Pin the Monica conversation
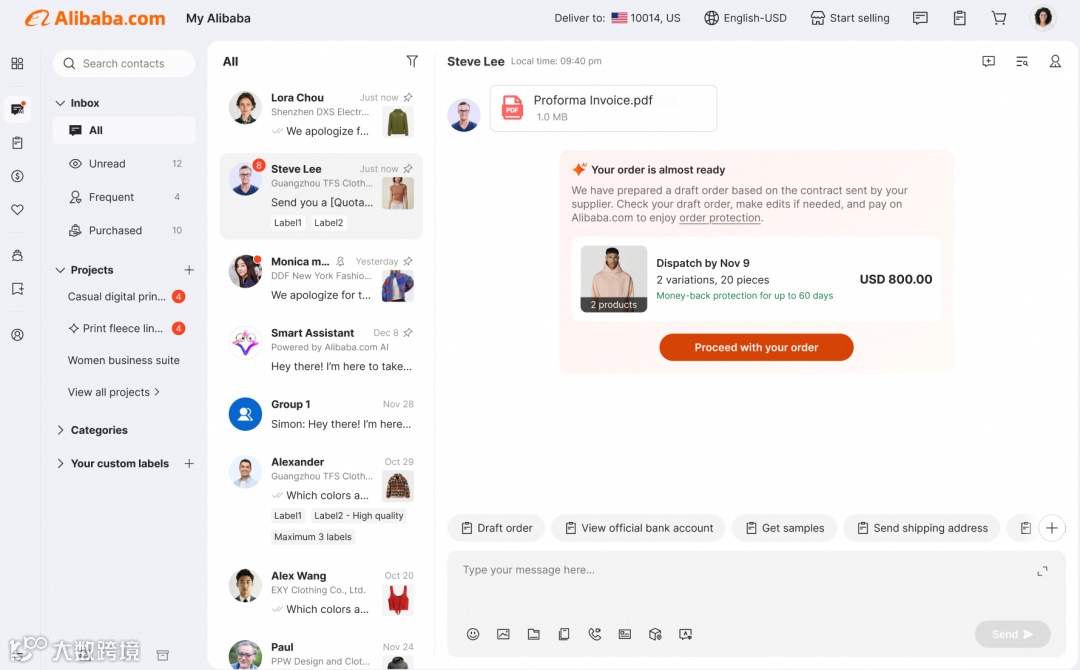The width and height of the screenshot is (1080, 670). coord(408,261)
